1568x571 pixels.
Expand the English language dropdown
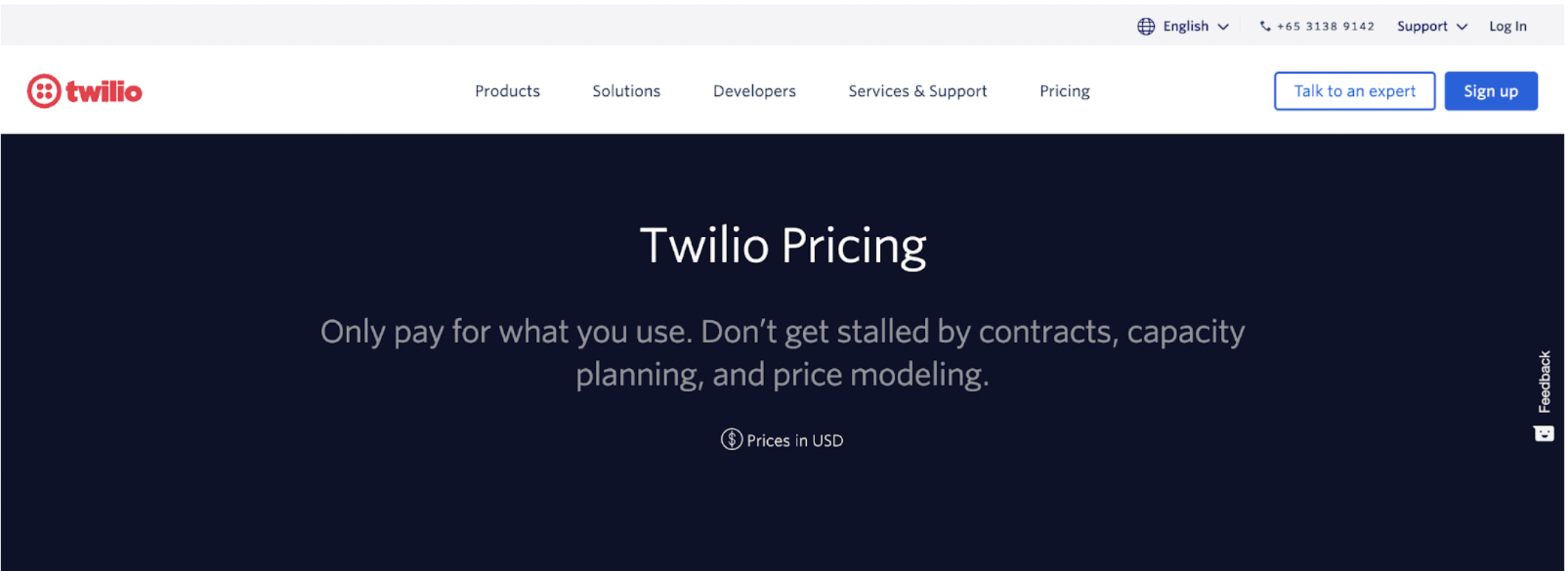tap(1183, 27)
